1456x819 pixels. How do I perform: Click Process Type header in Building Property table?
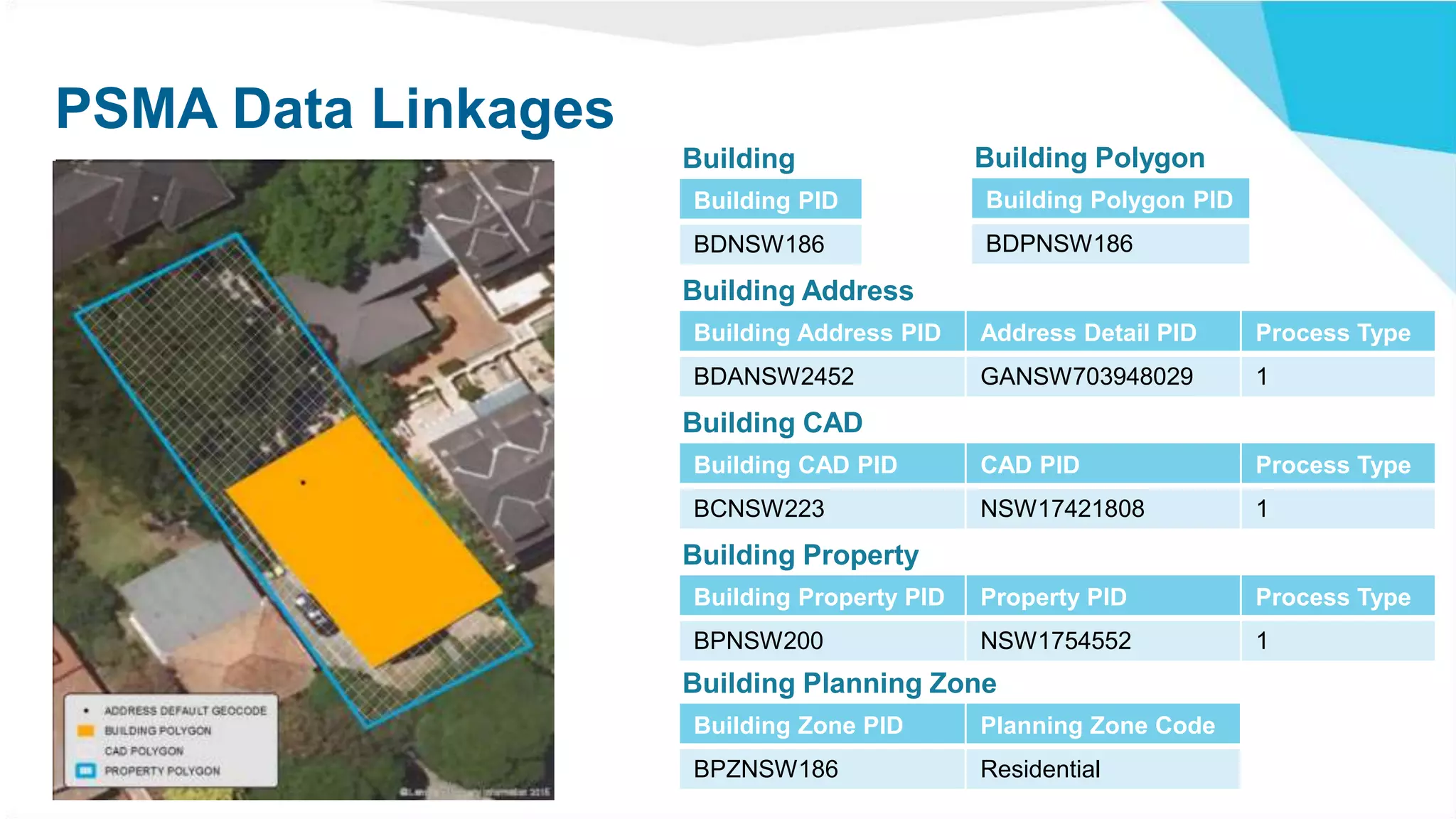click(1338, 596)
